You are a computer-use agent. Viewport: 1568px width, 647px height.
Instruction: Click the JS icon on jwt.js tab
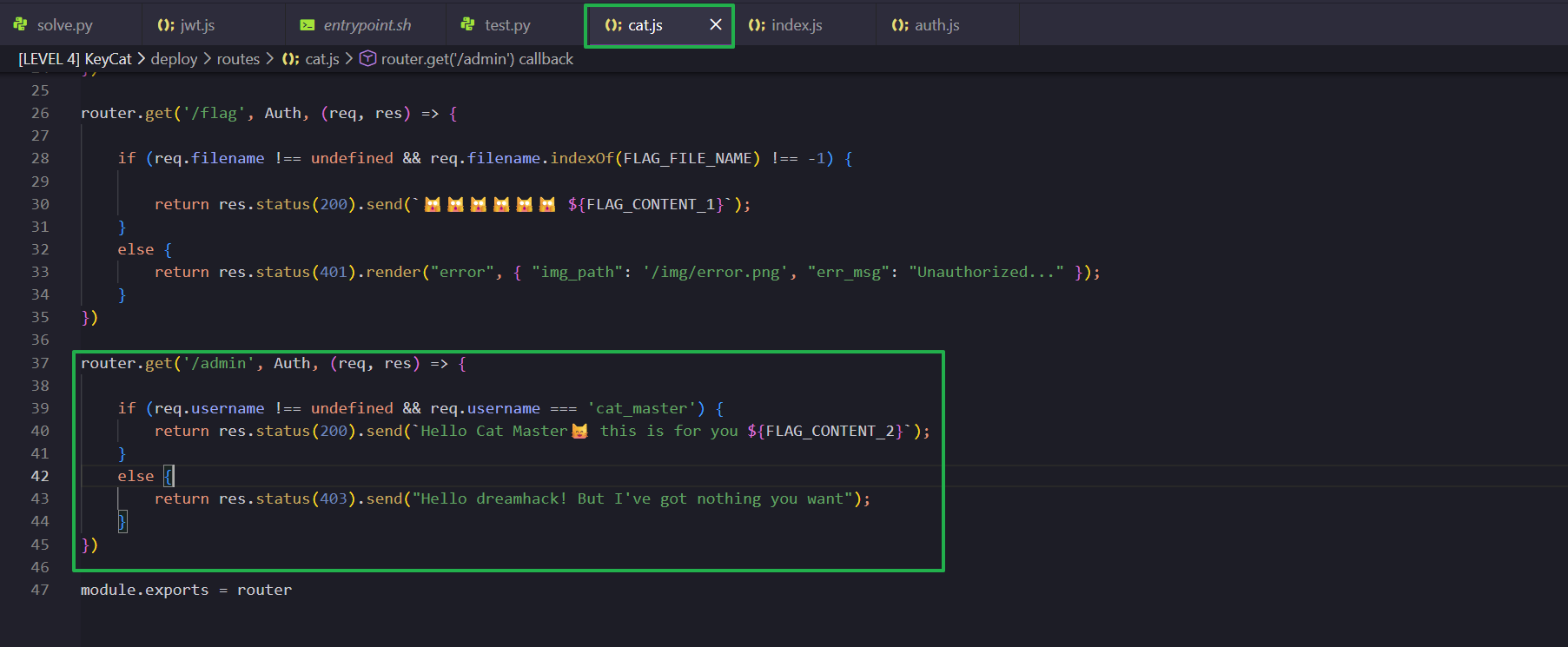166,25
